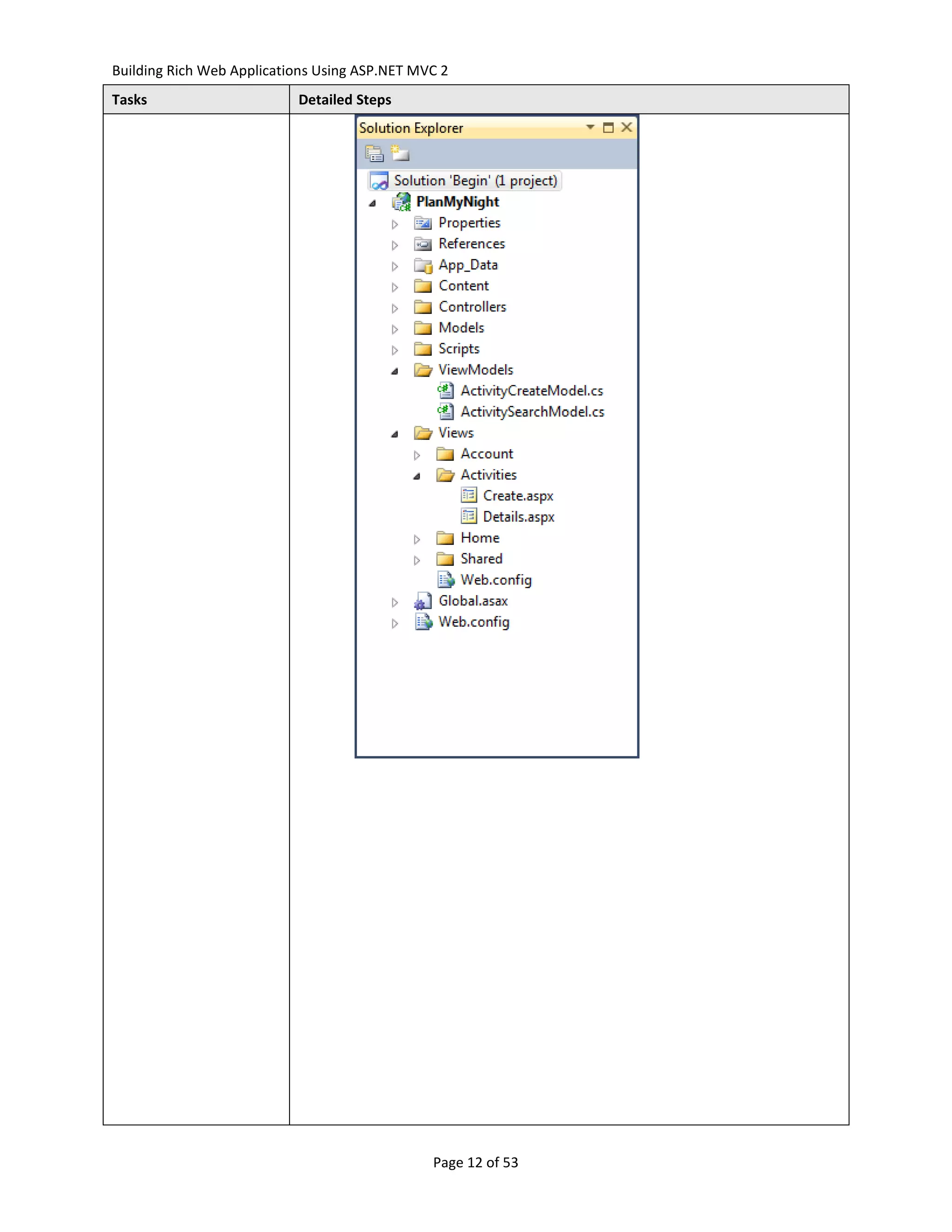952x1232 pixels.
Task: Close the Solution Explorer panel
Action: pos(627,127)
